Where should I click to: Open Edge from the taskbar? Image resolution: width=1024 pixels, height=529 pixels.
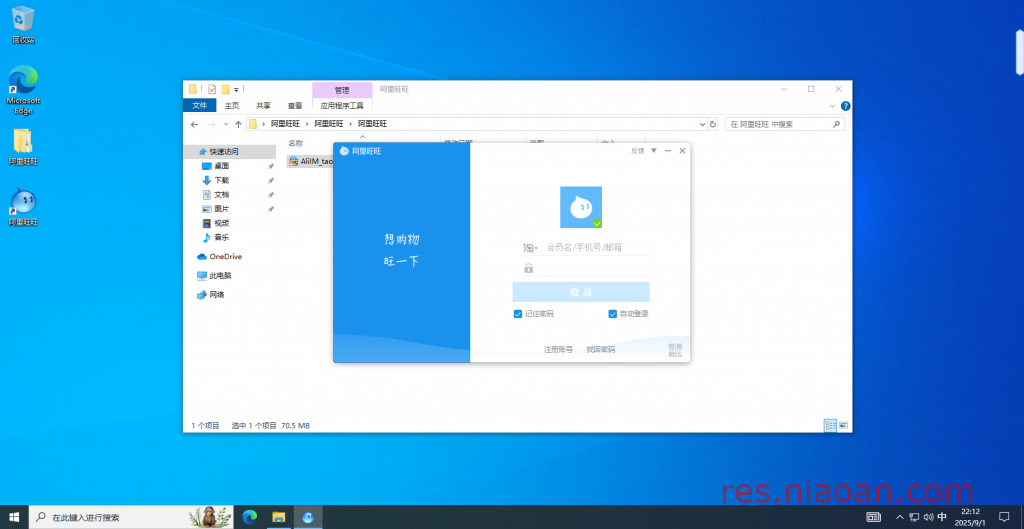(249, 517)
